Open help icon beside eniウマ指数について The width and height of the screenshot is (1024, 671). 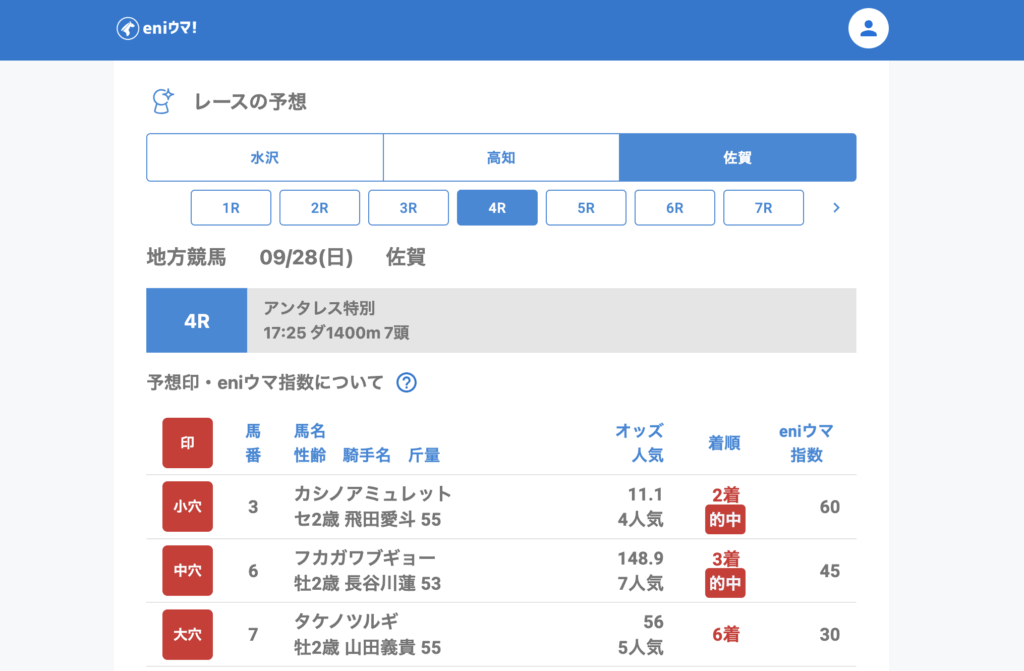(x=406, y=382)
